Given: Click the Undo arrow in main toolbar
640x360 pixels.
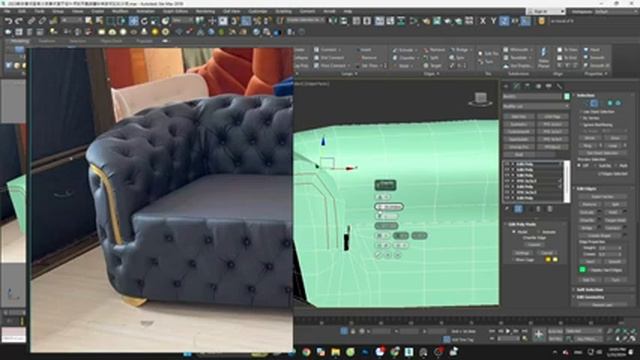Looking at the screenshot, I should tap(8, 21).
